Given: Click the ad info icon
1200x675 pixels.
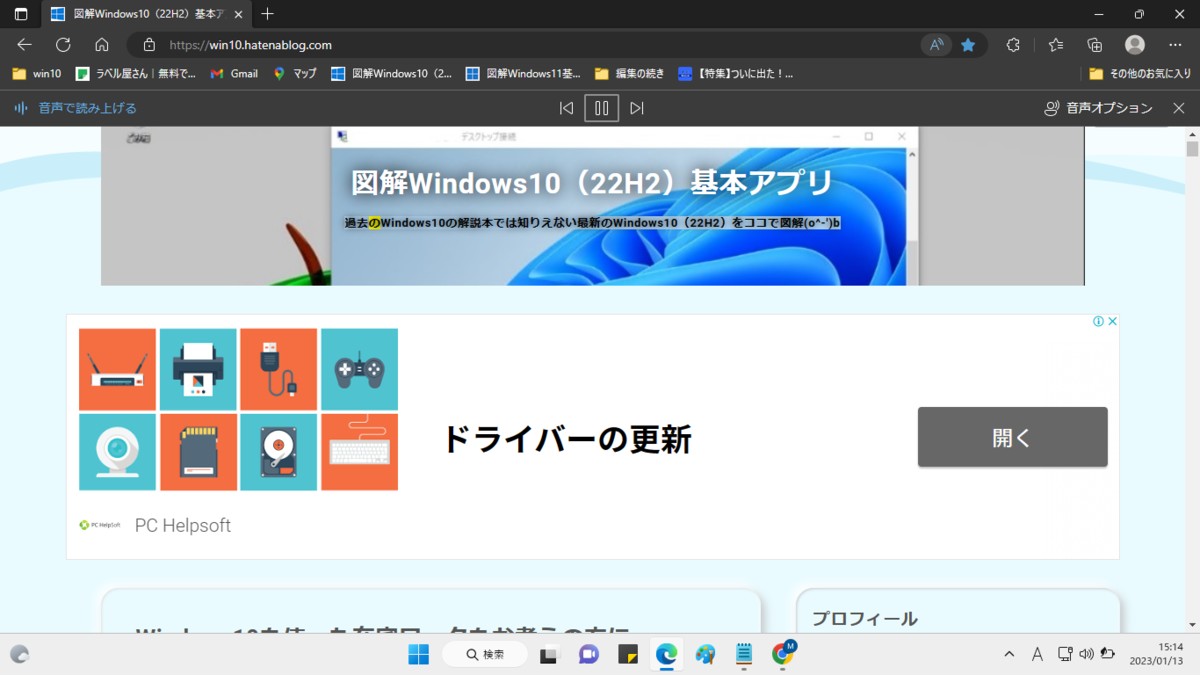Looking at the screenshot, I should (1098, 321).
